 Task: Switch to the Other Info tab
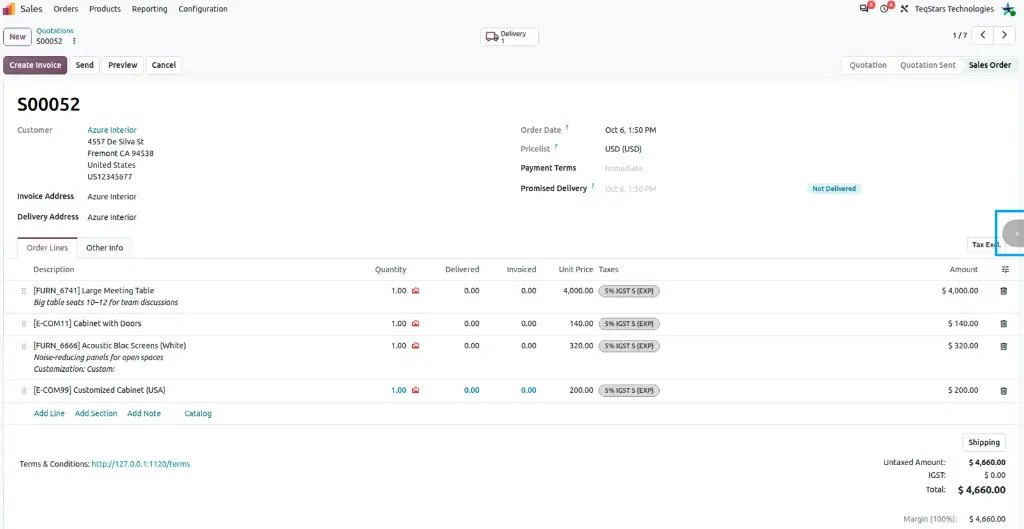point(104,248)
